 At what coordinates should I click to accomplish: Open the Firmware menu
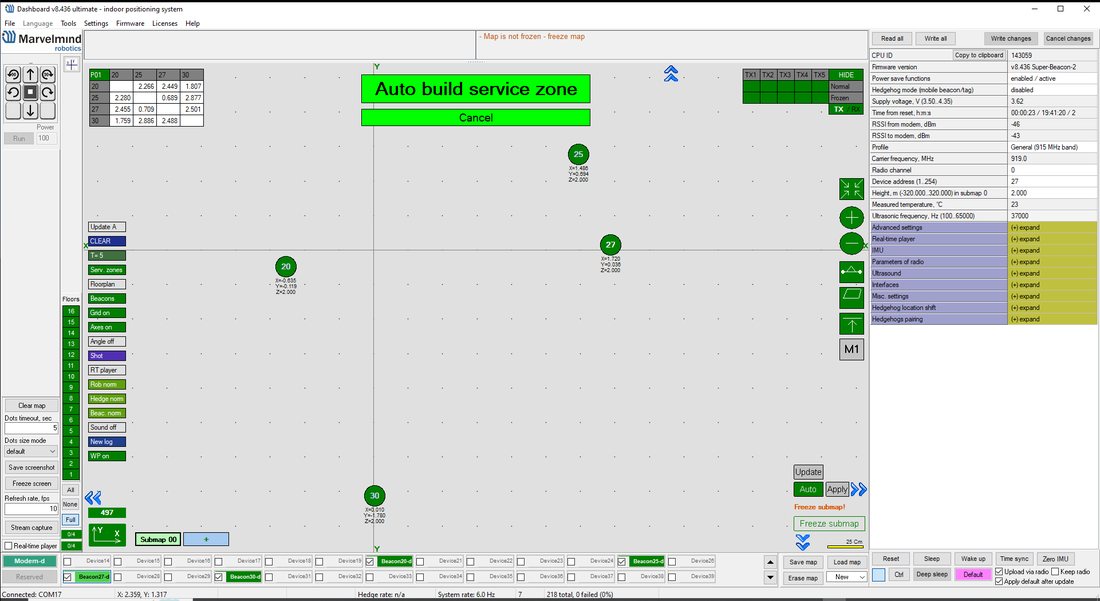click(x=130, y=23)
